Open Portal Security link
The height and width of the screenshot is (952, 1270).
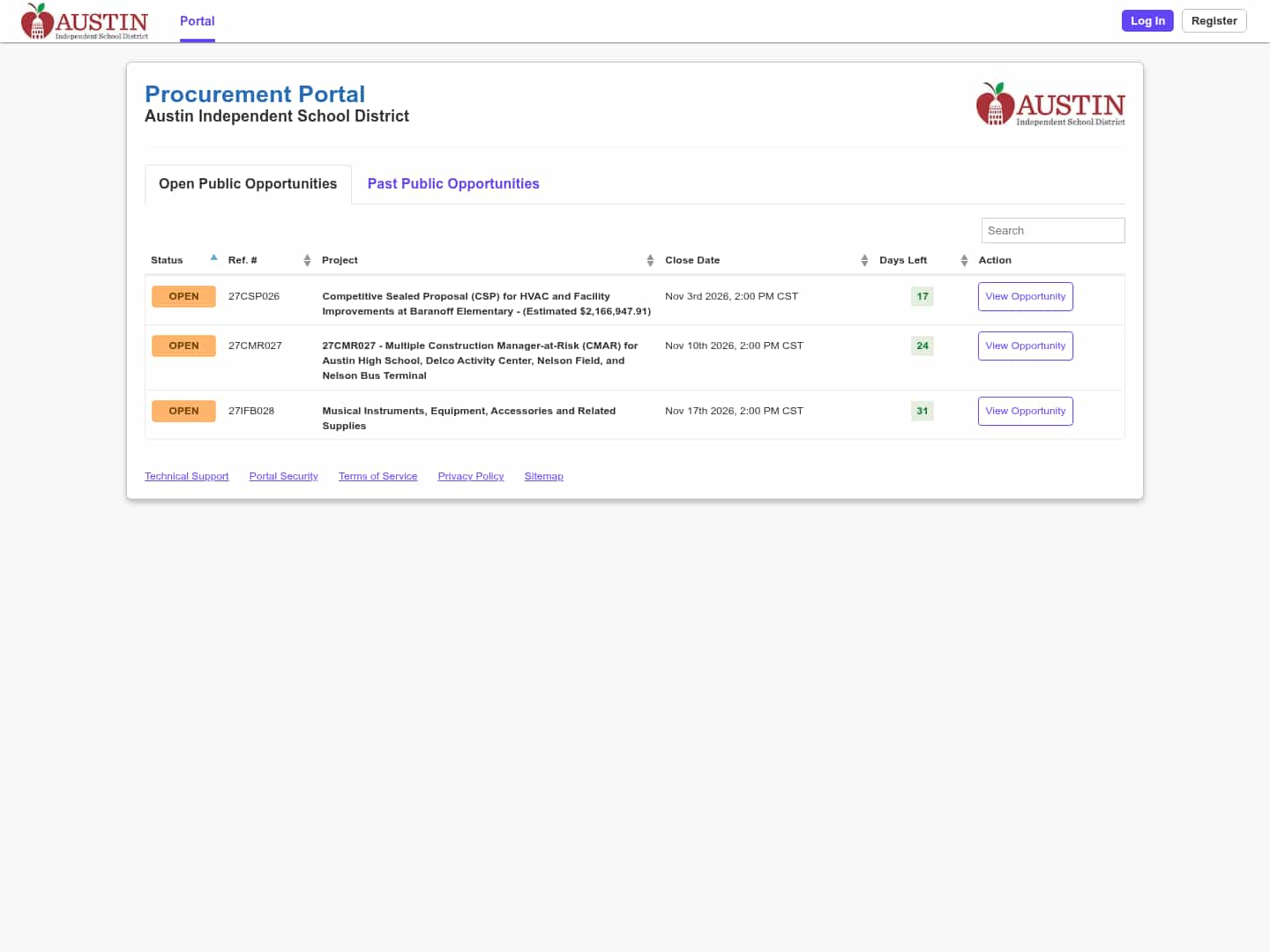283,476
